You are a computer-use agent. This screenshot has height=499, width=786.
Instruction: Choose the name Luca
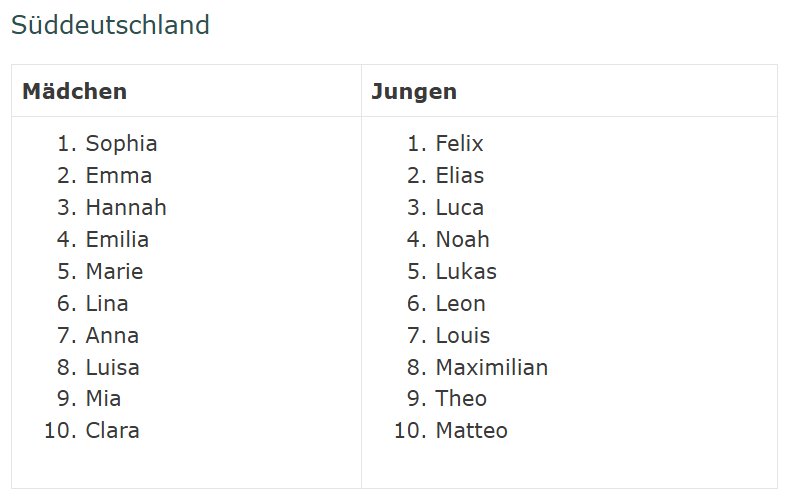click(x=459, y=208)
